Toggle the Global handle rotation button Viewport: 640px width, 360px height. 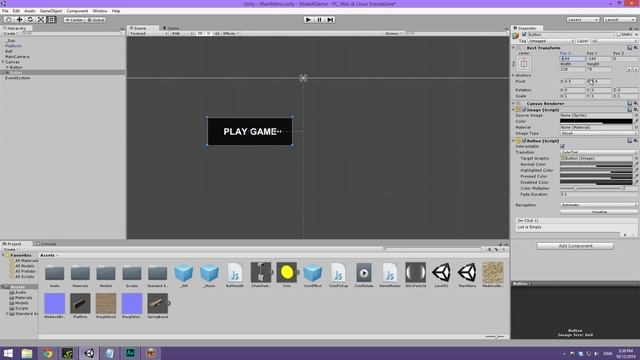(x=96, y=20)
